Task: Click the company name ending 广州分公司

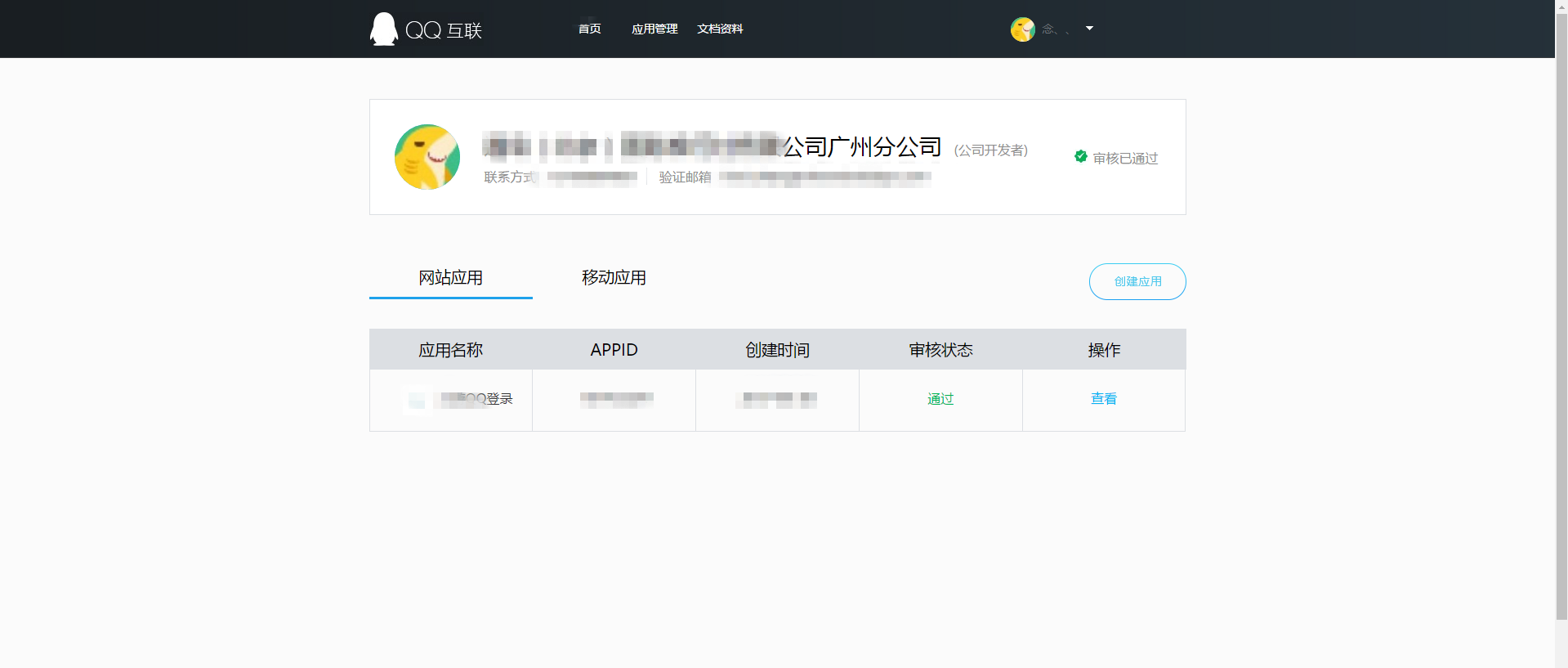Action: [x=712, y=147]
